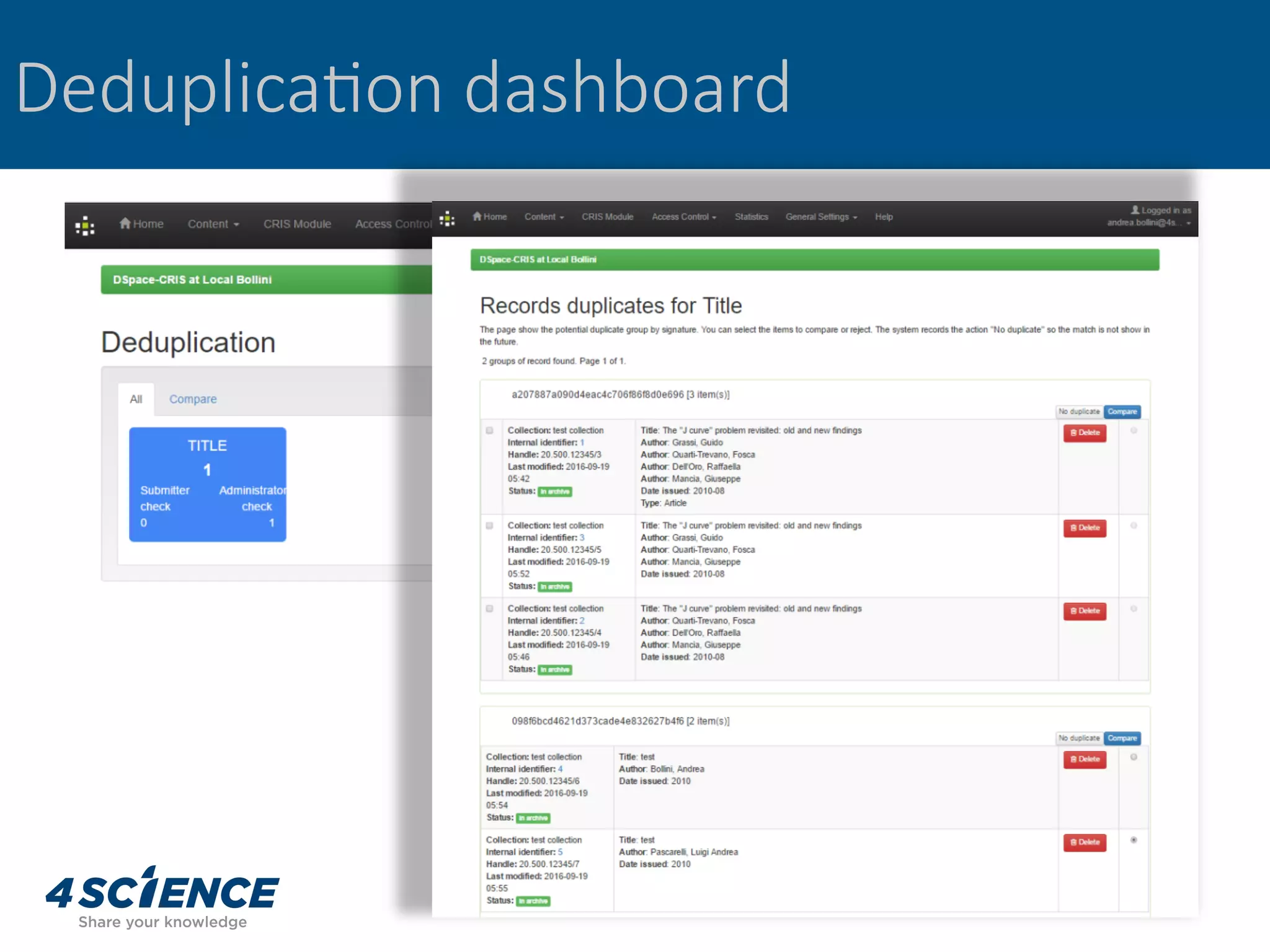Click the In archive status badge for handle 20.500.12345/3
This screenshot has width=1270, height=952.
click(x=555, y=491)
